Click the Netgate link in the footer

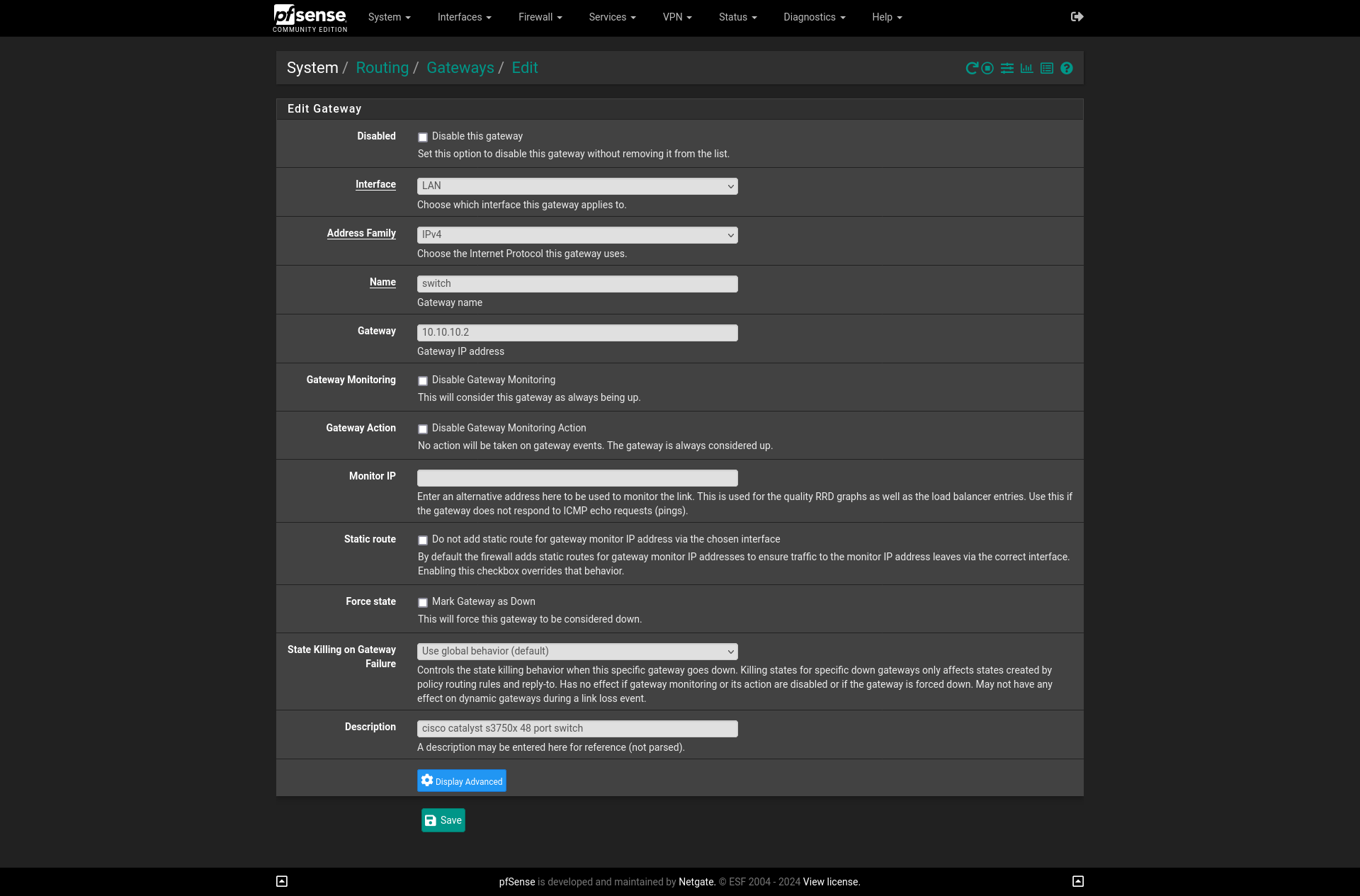pos(697,882)
